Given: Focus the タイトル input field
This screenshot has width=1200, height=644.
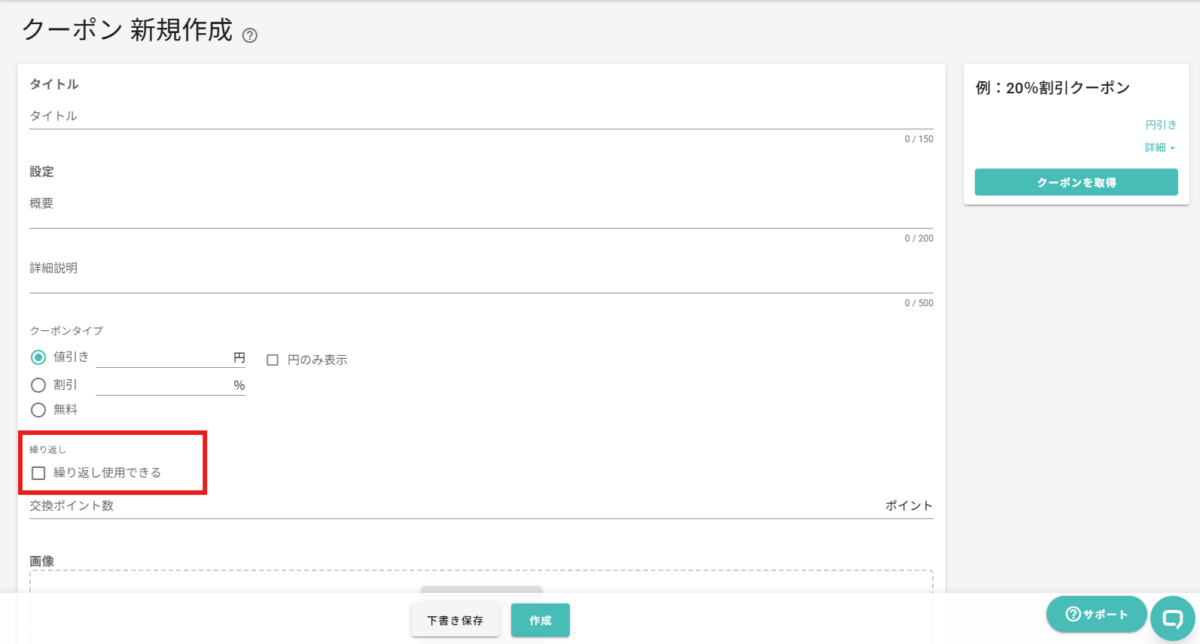Looking at the screenshot, I should tap(480, 116).
